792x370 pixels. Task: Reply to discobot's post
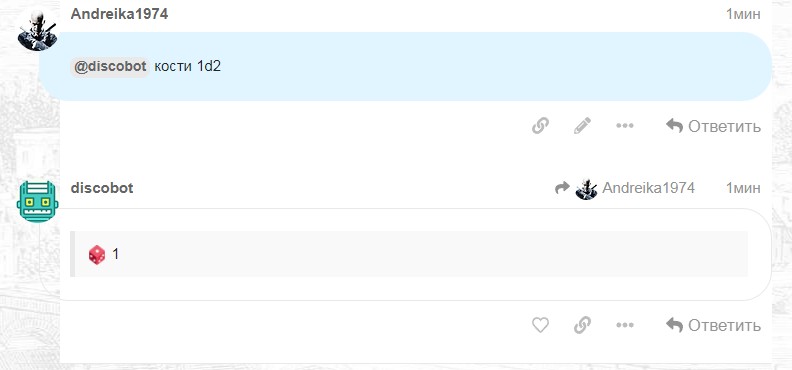(713, 325)
